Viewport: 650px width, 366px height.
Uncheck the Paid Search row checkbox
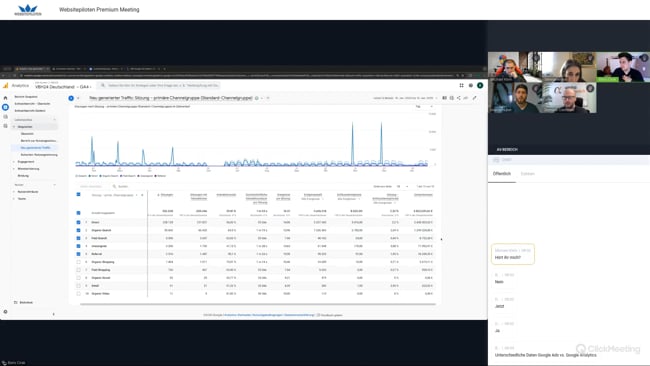(x=78, y=238)
